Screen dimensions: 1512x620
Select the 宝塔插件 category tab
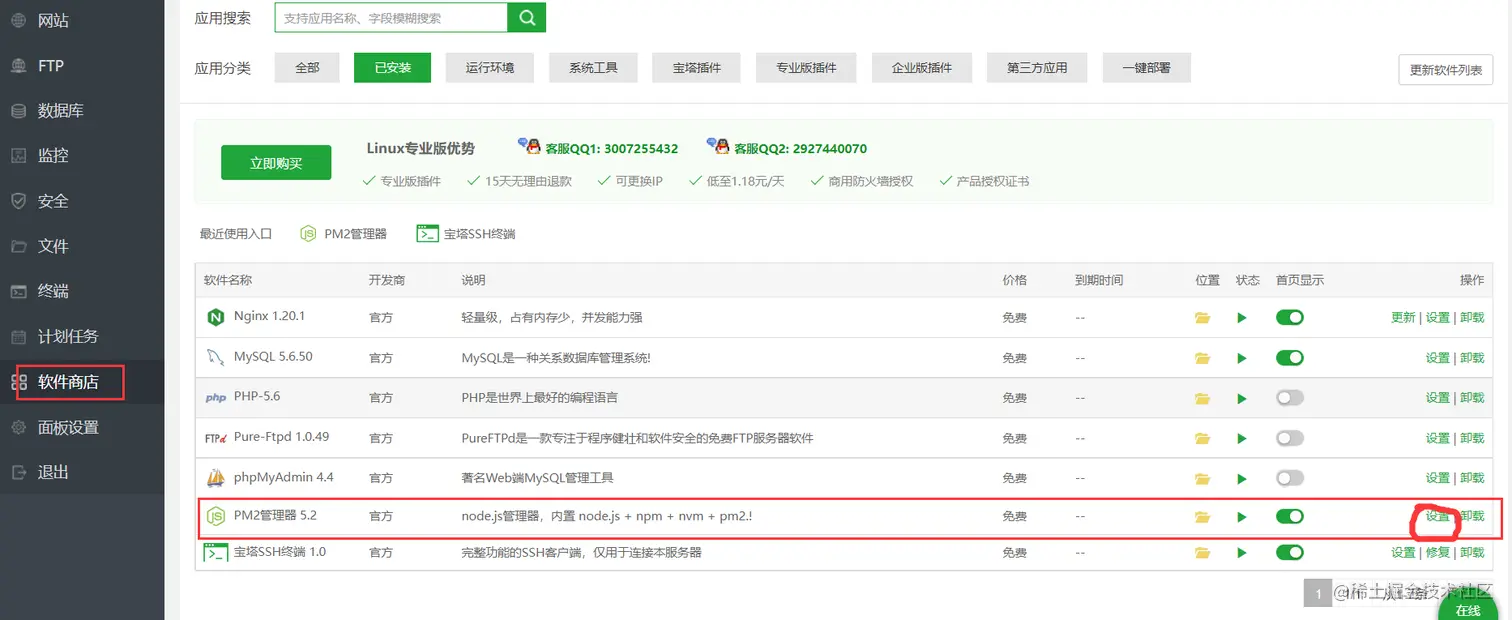[697, 68]
